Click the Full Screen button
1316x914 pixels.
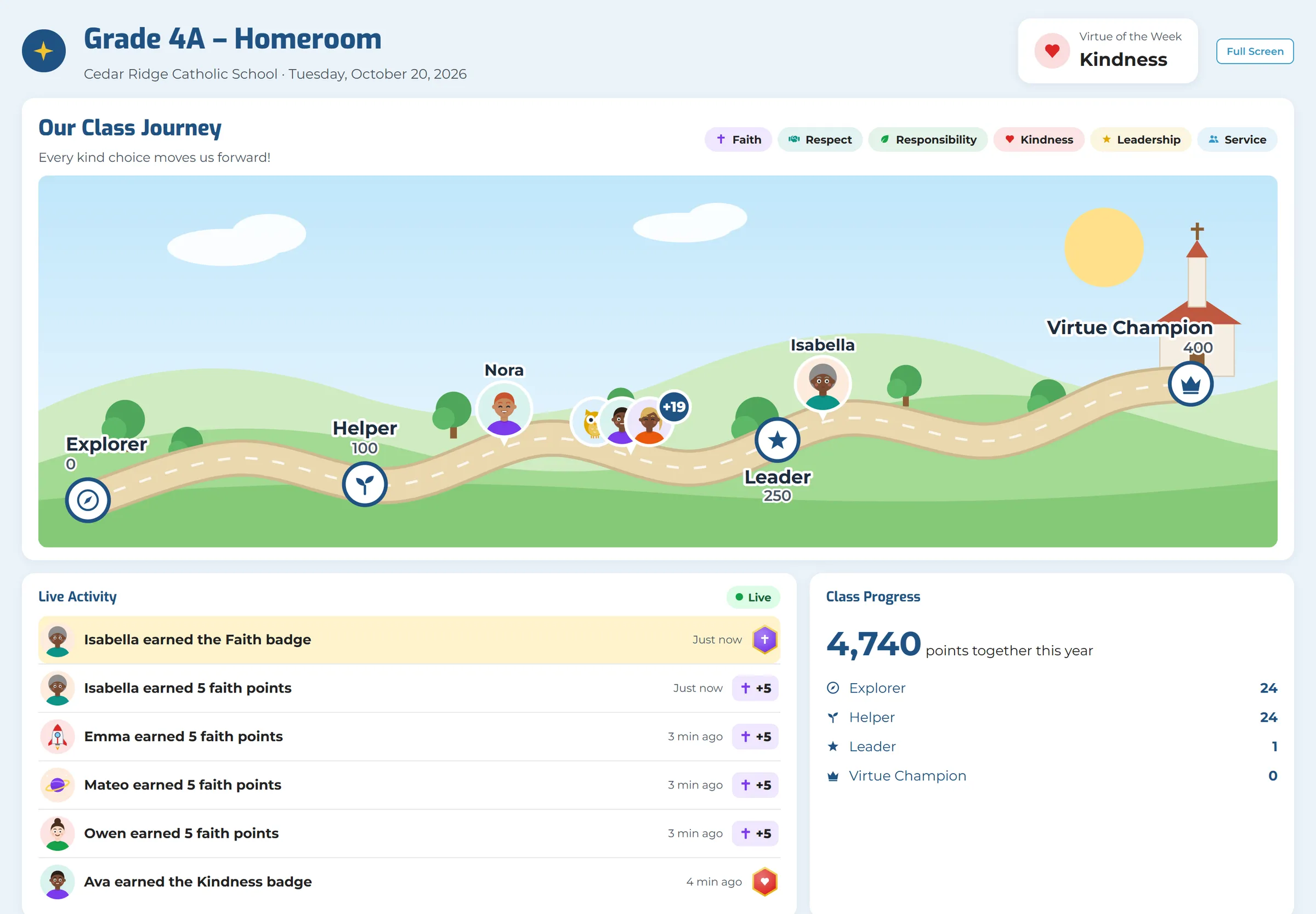pyautogui.click(x=1254, y=52)
